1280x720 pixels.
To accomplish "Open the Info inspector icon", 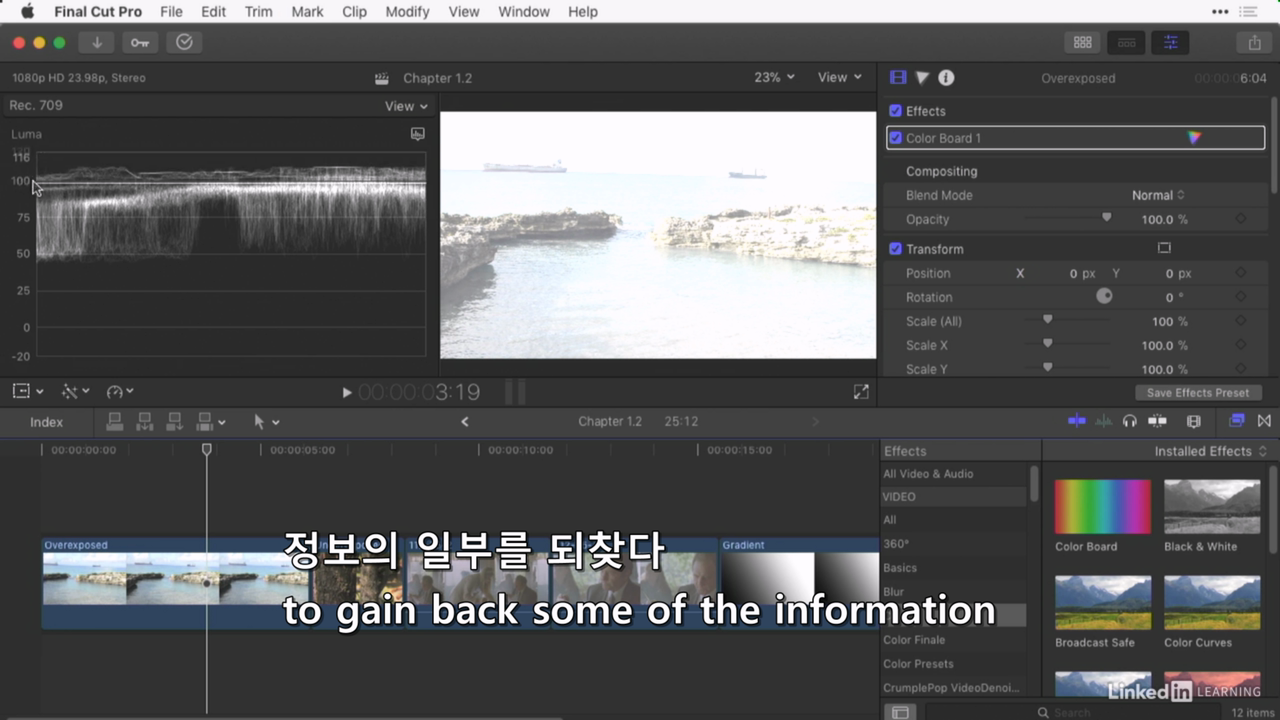I will pyautogui.click(x=946, y=77).
